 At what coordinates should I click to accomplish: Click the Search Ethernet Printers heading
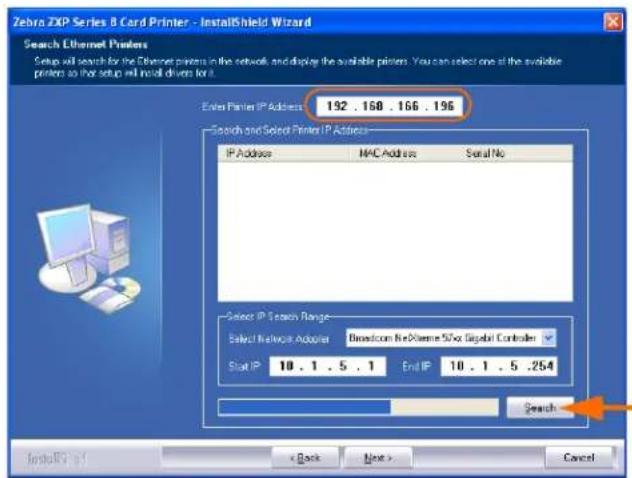[85, 44]
